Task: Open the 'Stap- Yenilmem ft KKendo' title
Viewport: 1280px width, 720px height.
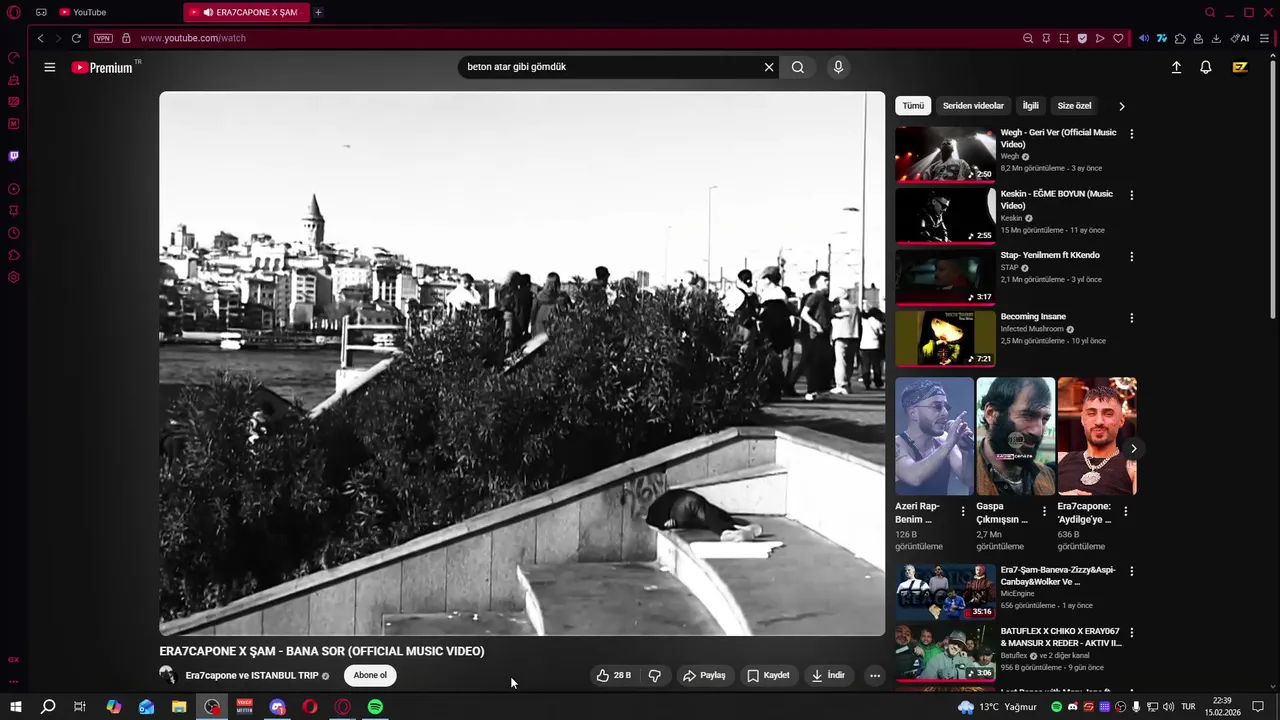Action: click(1050, 255)
